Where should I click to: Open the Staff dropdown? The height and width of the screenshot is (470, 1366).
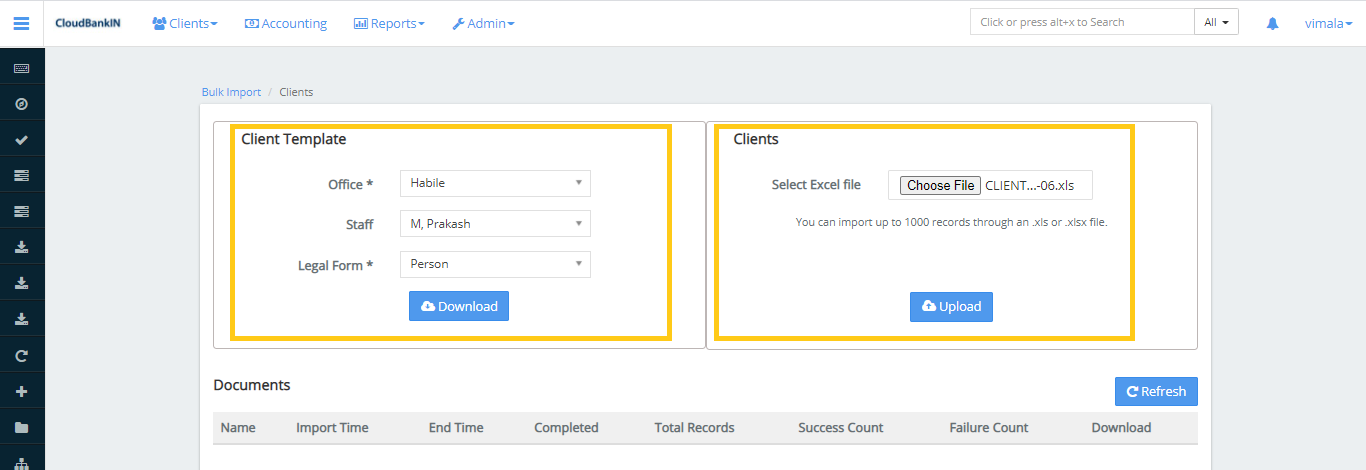[495, 224]
